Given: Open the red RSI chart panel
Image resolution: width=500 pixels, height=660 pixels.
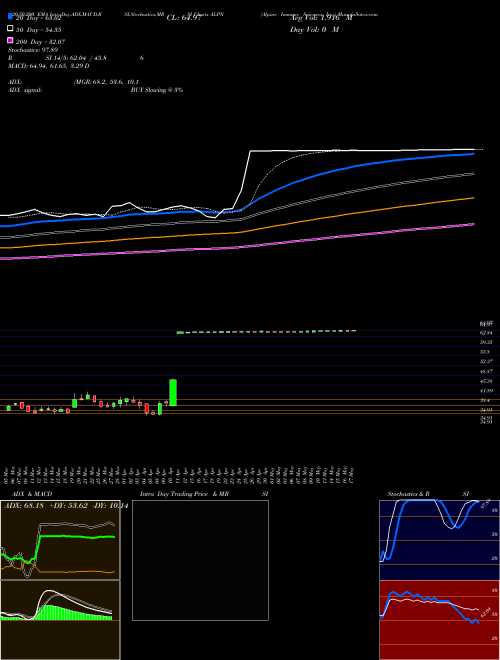Looking at the screenshot, I should [x=439, y=620].
